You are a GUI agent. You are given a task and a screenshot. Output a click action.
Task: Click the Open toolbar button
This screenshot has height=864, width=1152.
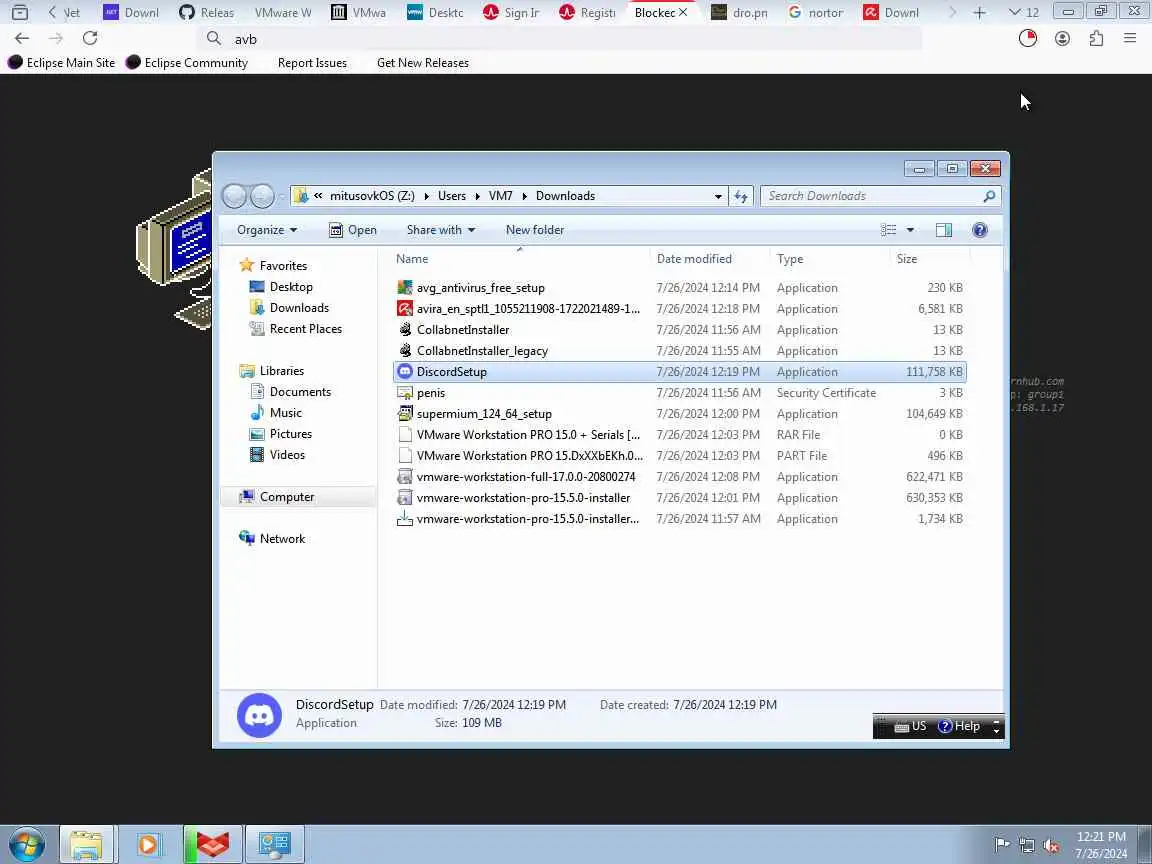(353, 230)
